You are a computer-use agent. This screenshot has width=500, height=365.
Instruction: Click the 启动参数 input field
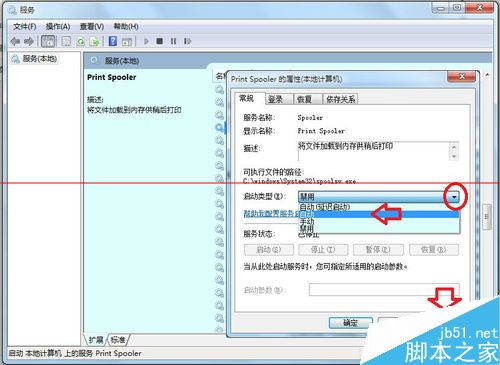pos(384,290)
